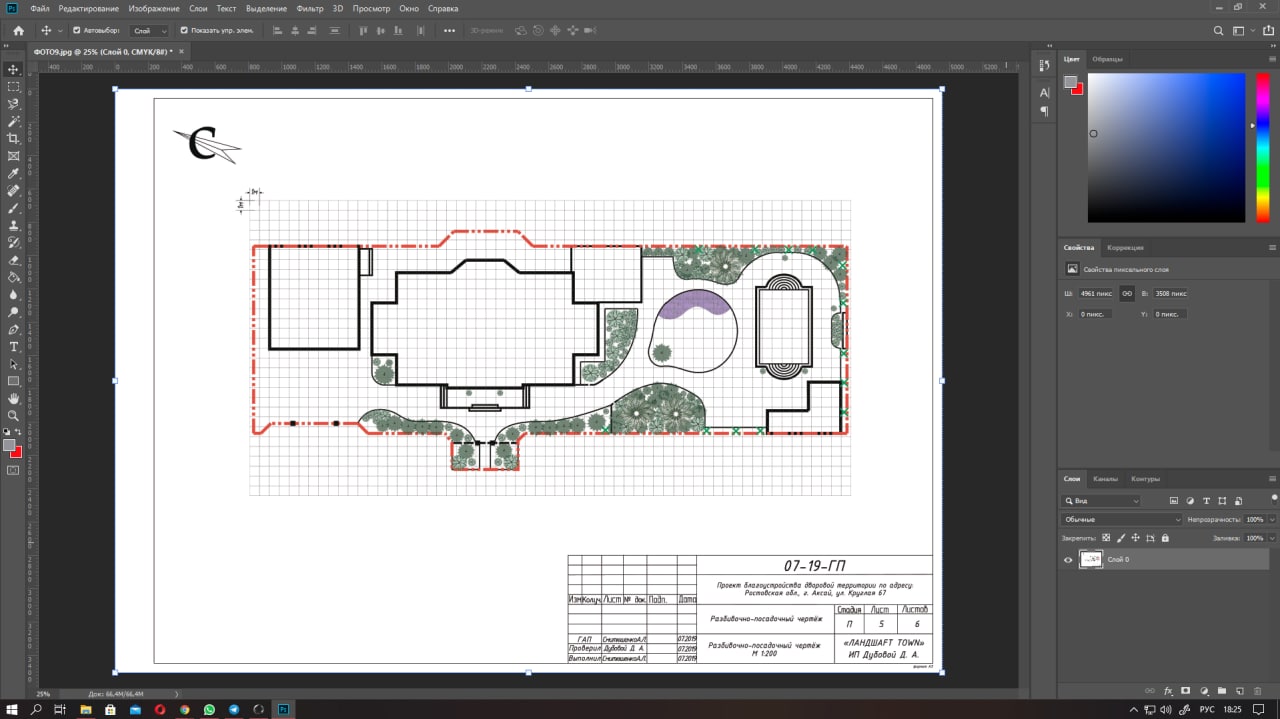Switch to the Коррекция tab
Screen dimensions: 1280x719
point(1125,247)
